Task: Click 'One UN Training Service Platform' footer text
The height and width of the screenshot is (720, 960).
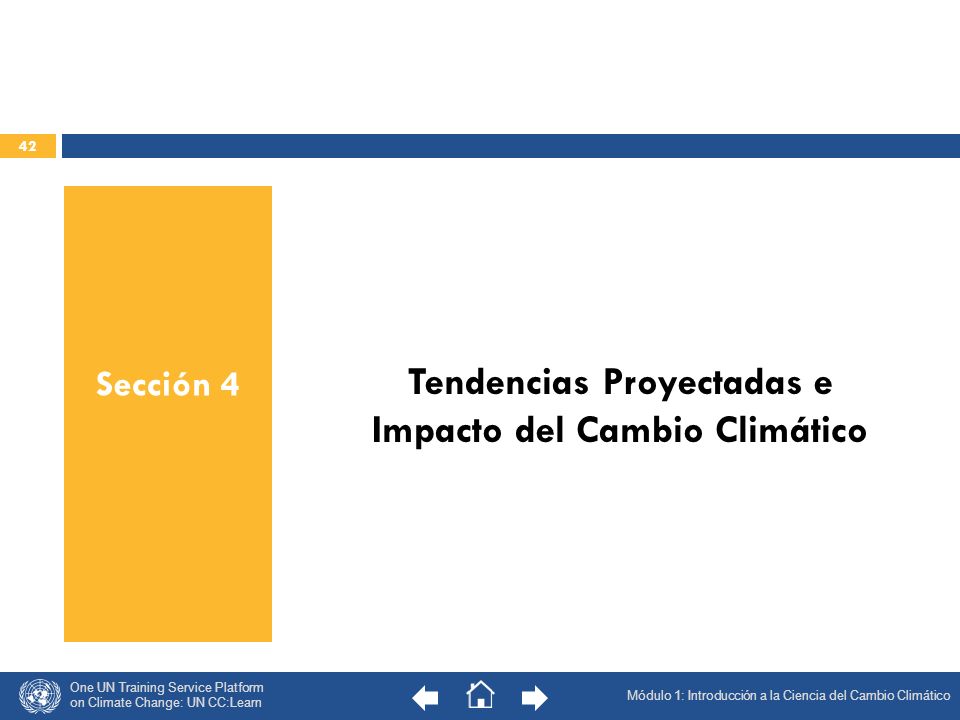Action: [167, 687]
